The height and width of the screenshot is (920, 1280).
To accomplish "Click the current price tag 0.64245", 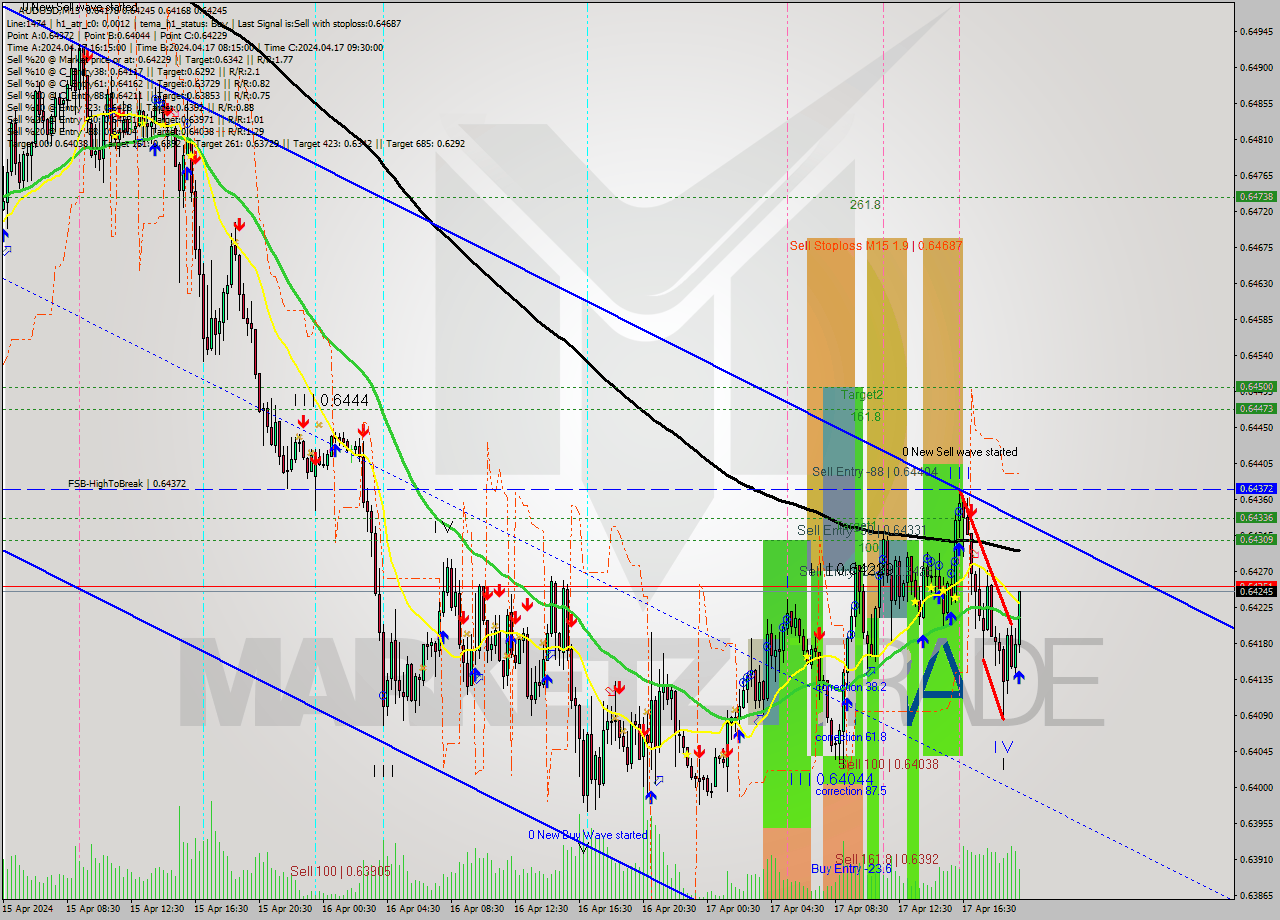I will 1256,591.
